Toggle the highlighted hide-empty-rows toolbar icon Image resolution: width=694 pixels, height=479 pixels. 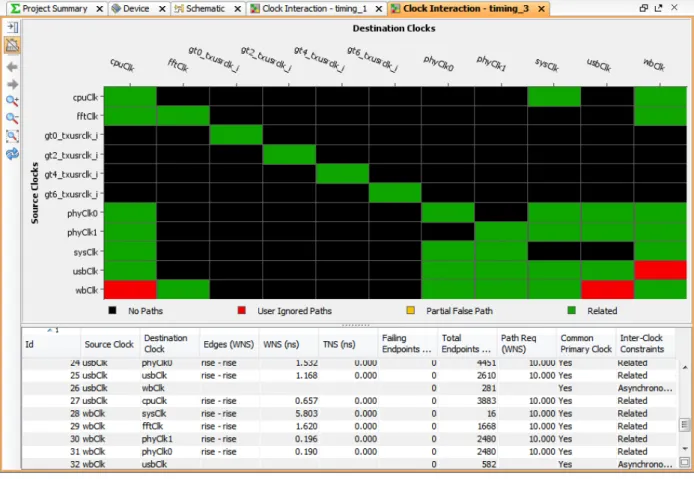point(12,45)
